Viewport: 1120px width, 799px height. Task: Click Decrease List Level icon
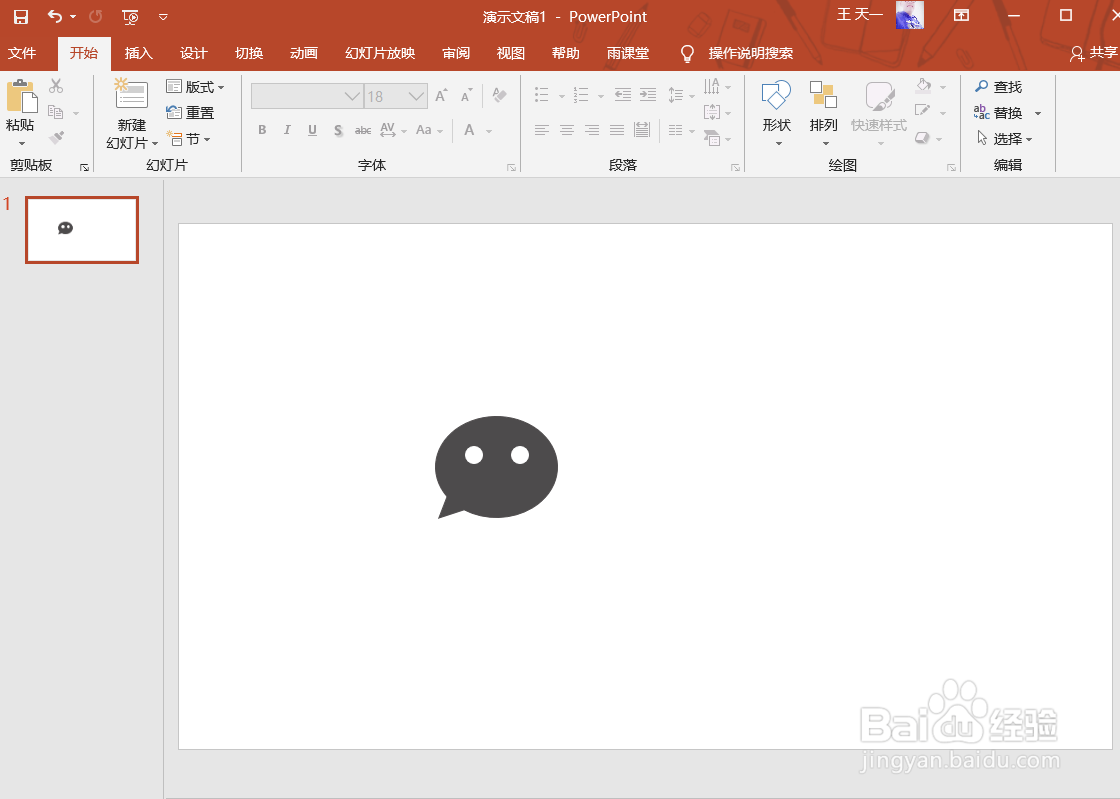coord(623,95)
